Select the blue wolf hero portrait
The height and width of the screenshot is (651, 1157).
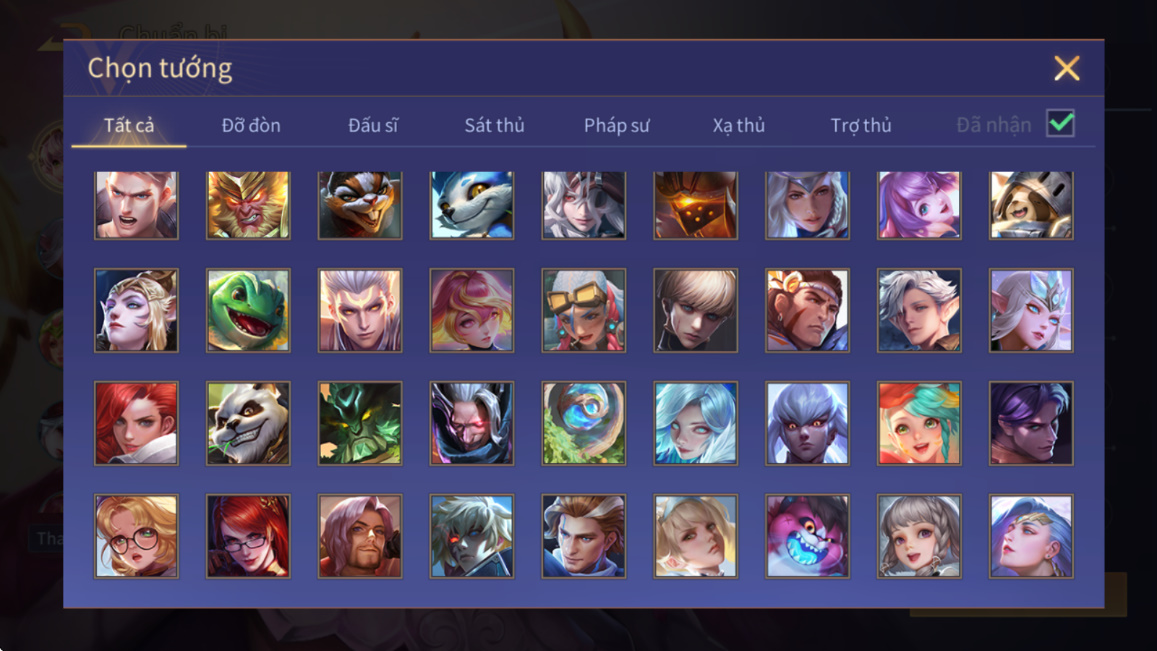[472, 205]
